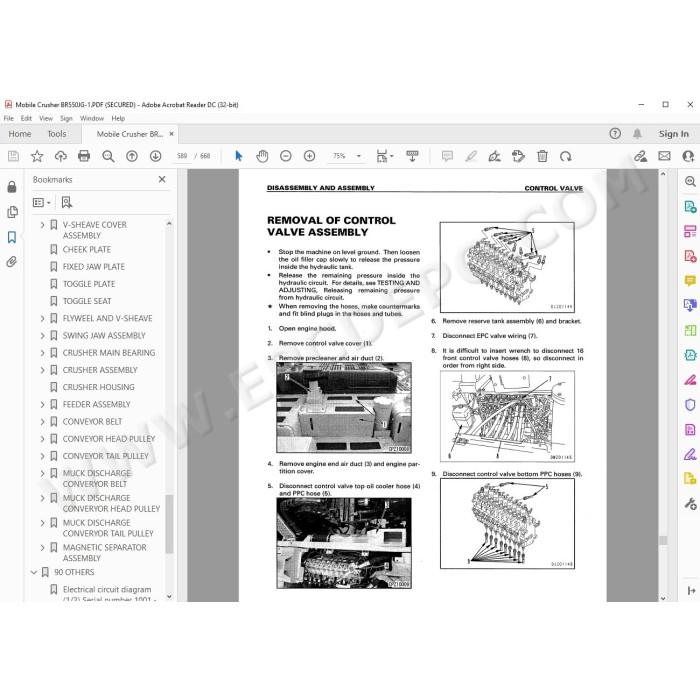700x700 pixels.
Task: Show security lock settings
Action: click(12, 187)
